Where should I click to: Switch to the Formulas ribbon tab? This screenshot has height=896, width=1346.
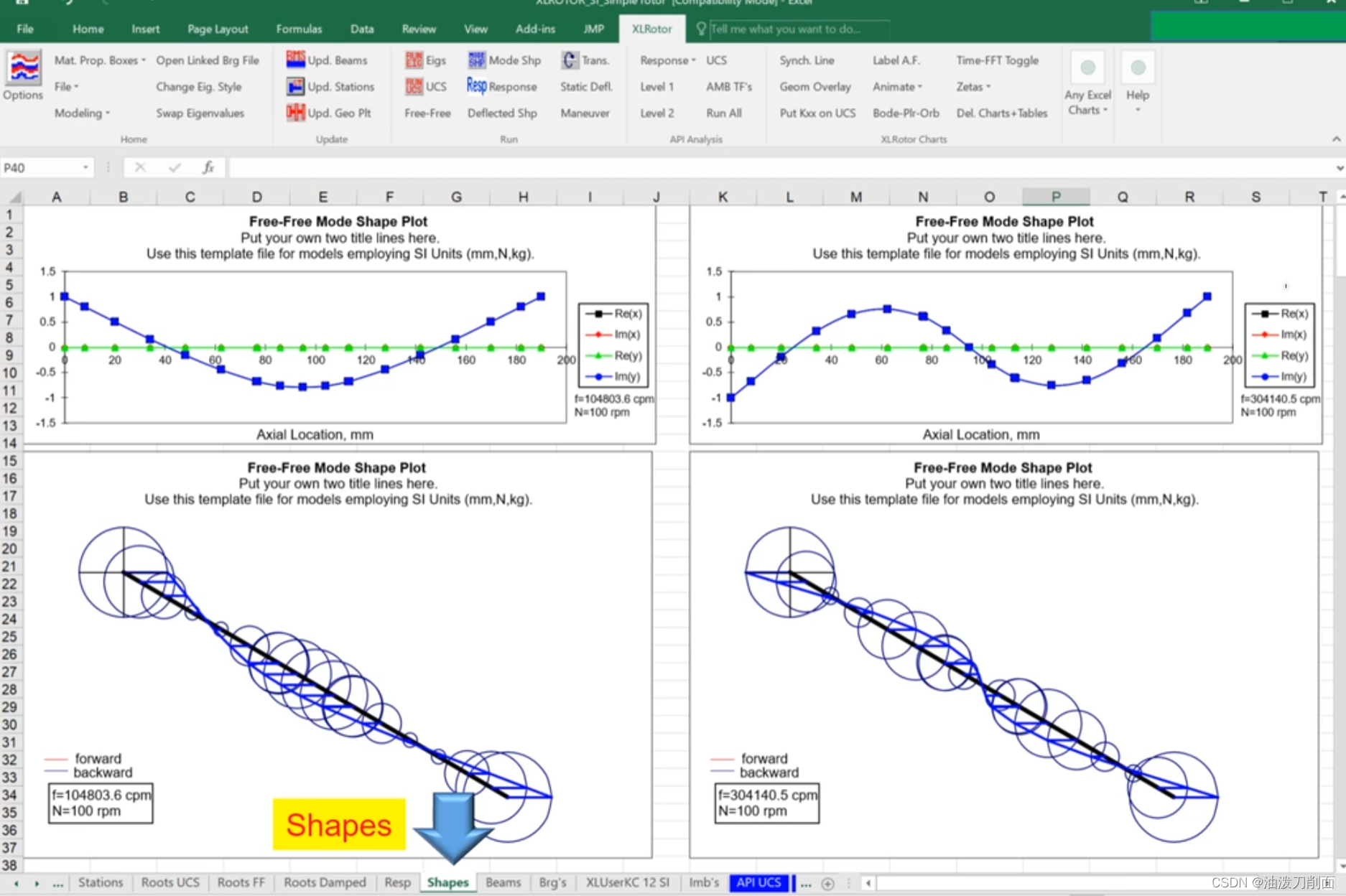point(299,29)
